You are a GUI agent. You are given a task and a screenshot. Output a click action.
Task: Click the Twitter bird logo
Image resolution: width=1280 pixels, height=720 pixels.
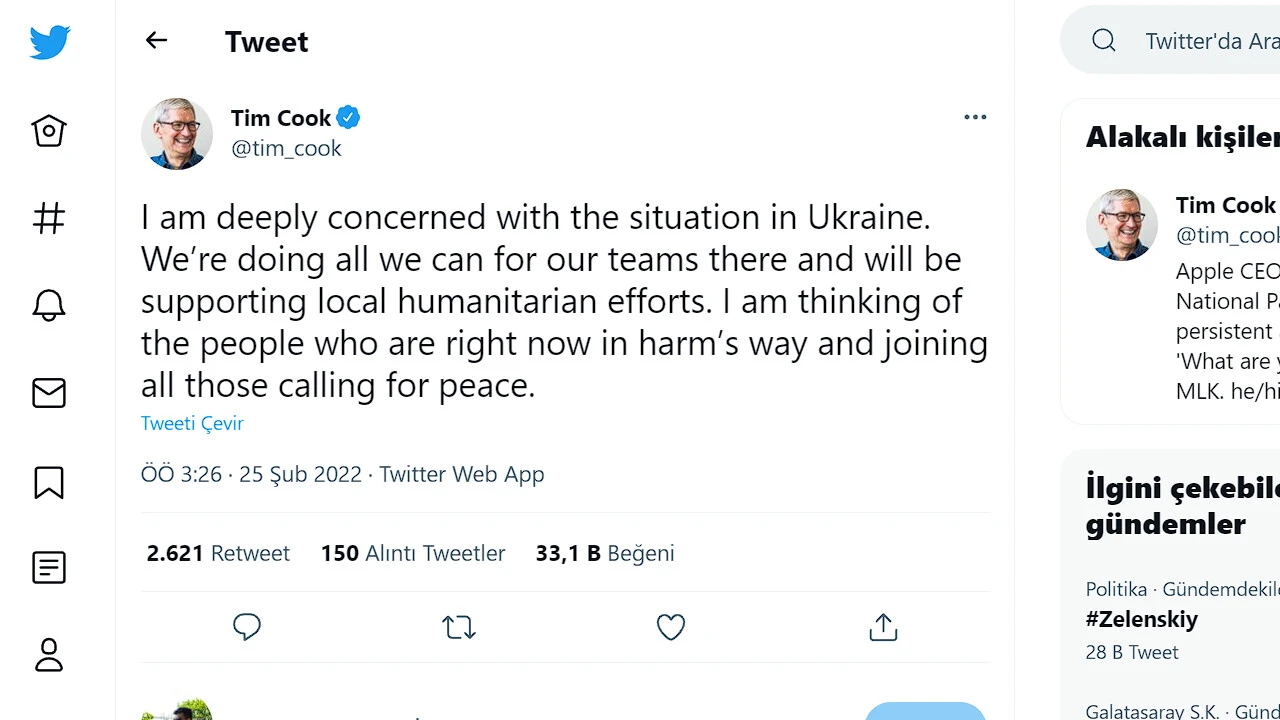[x=49, y=42]
